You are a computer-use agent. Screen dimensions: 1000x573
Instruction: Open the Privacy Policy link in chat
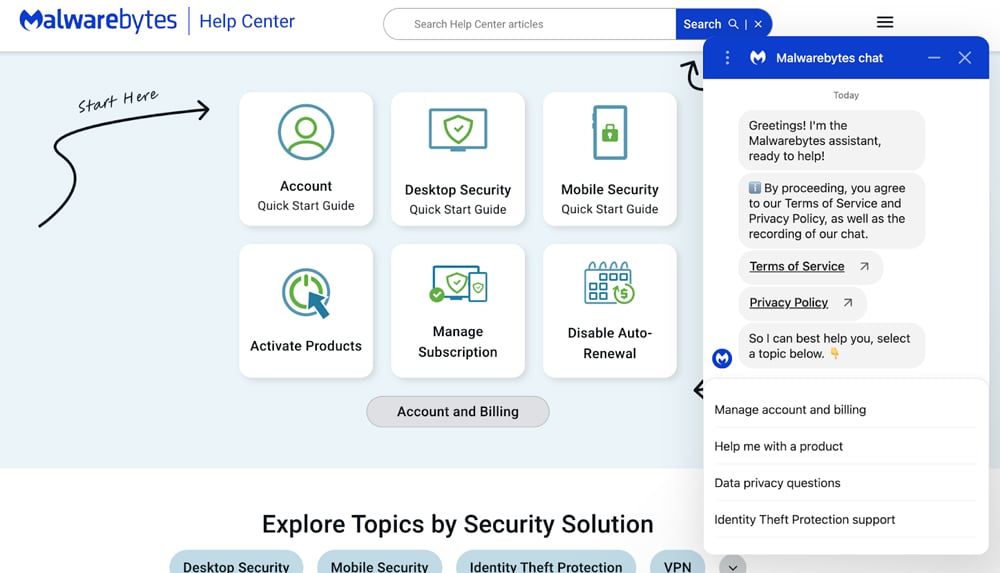pos(789,303)
